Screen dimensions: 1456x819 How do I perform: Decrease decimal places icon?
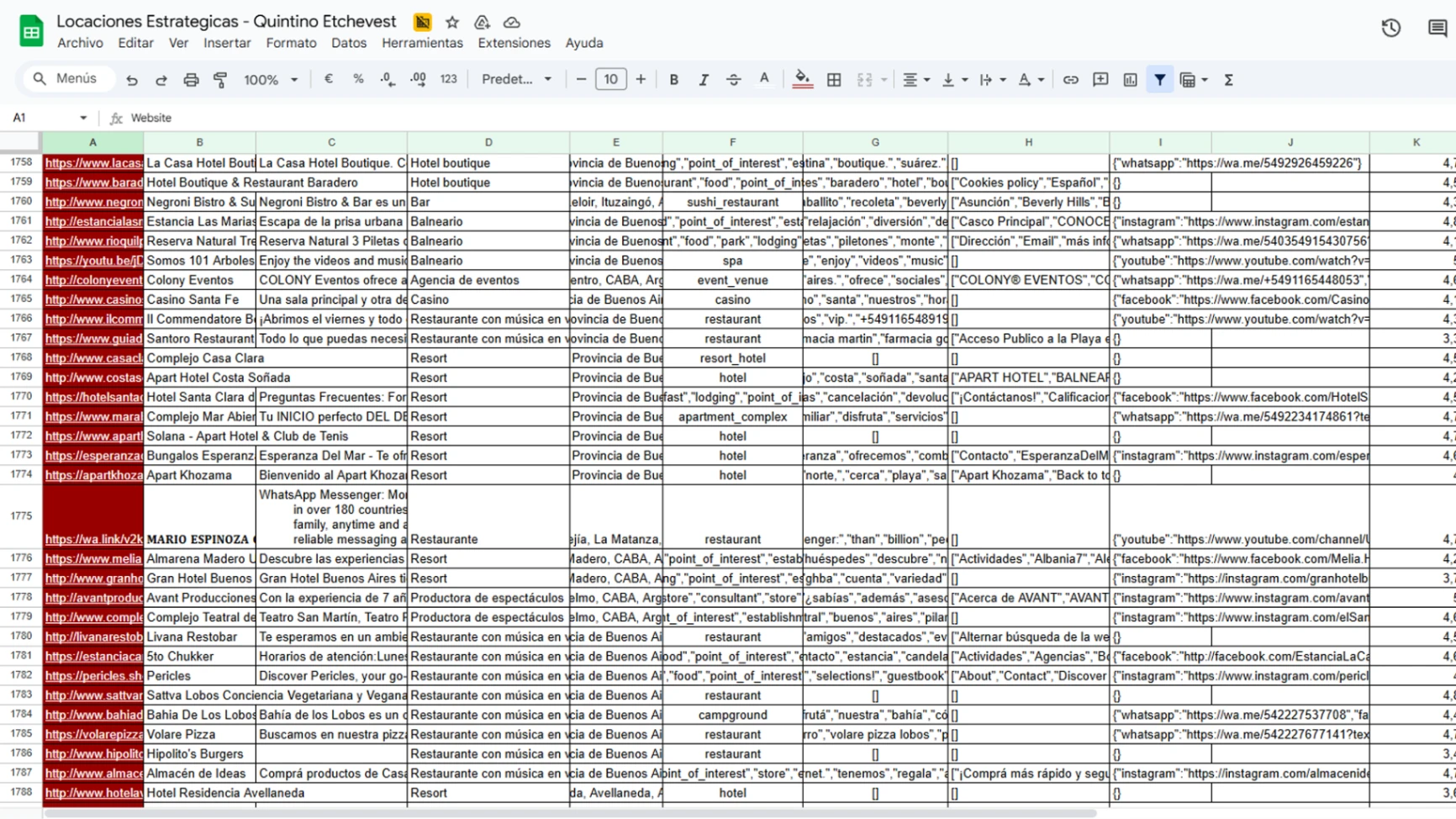tap(388, 79)
